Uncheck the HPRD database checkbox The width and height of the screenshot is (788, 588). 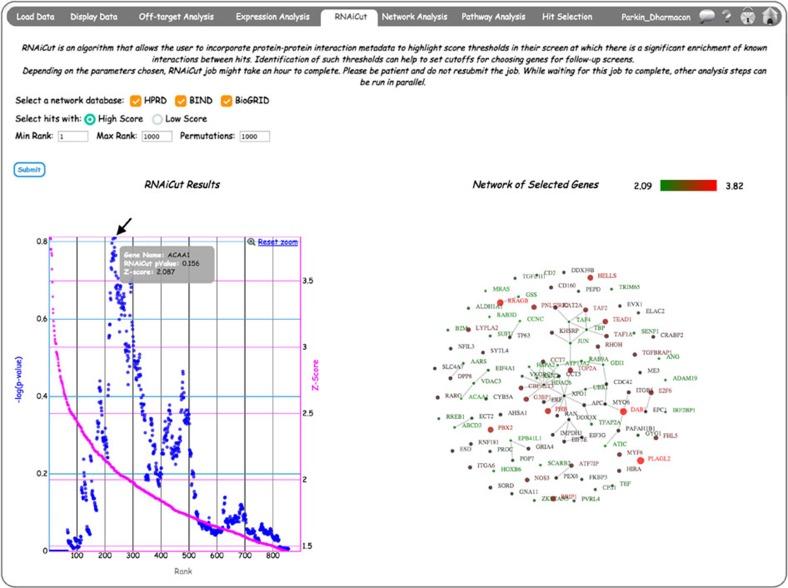pos(136,101)
